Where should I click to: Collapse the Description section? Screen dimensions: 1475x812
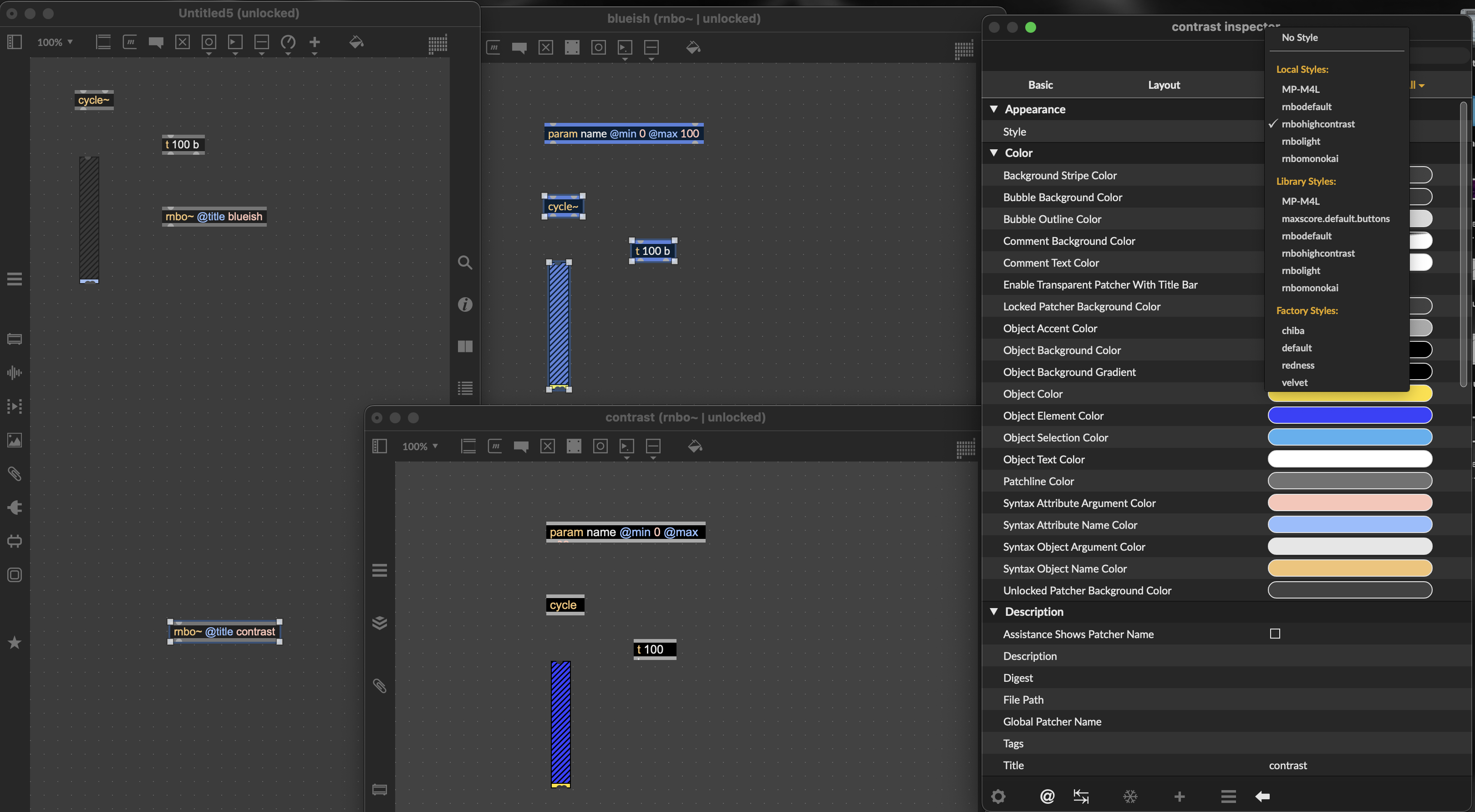(993, 612)
